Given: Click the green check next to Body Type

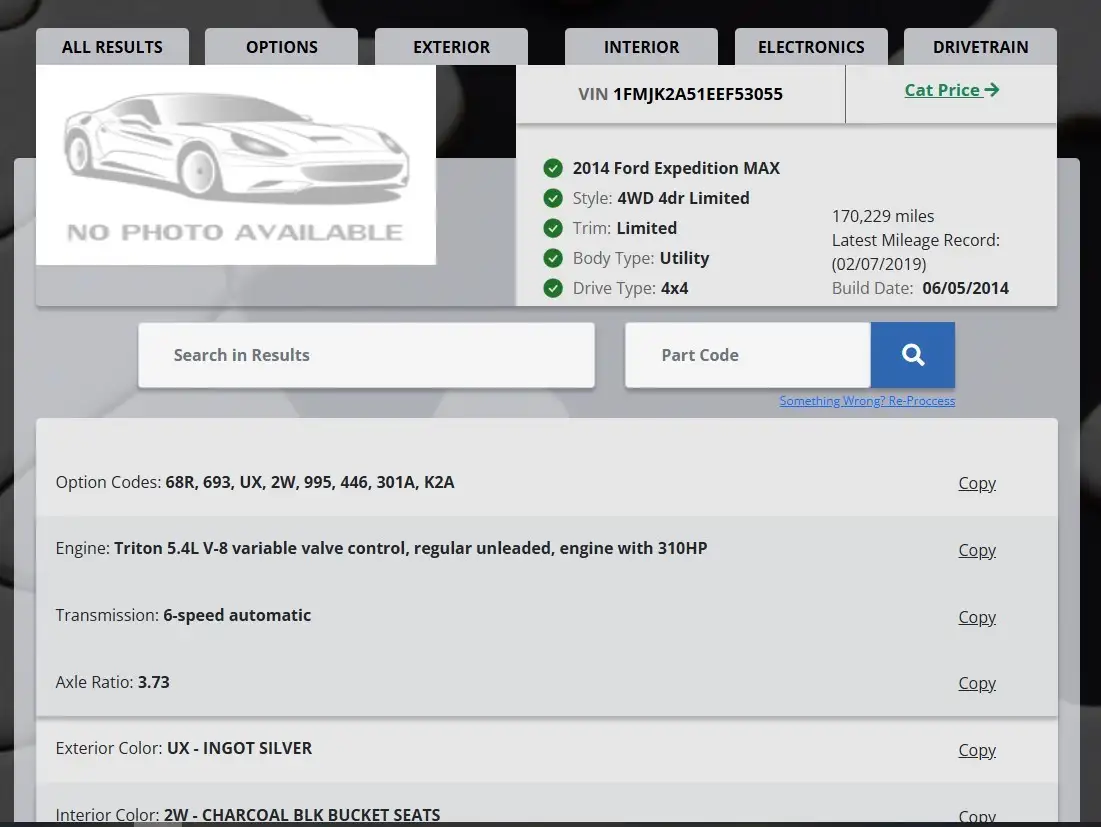Looking at the screenshot, I should pos(553,258).
